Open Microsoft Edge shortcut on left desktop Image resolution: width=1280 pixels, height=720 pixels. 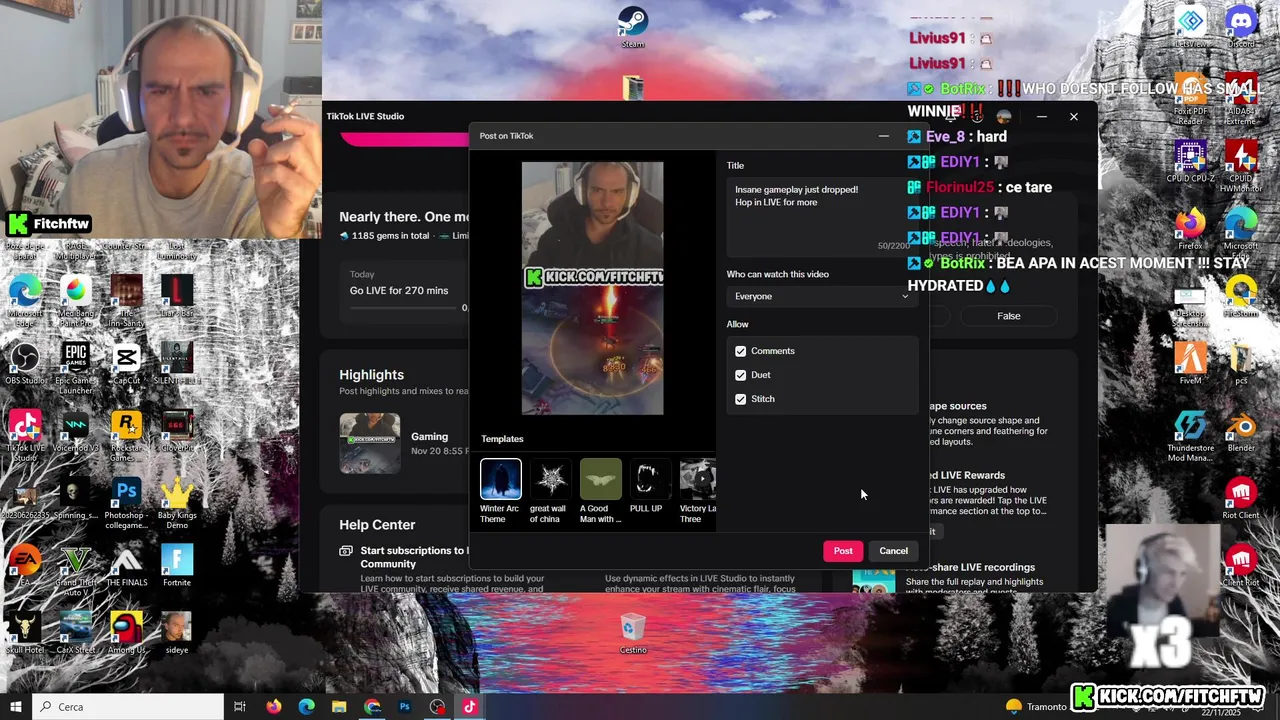pos(25,301)
